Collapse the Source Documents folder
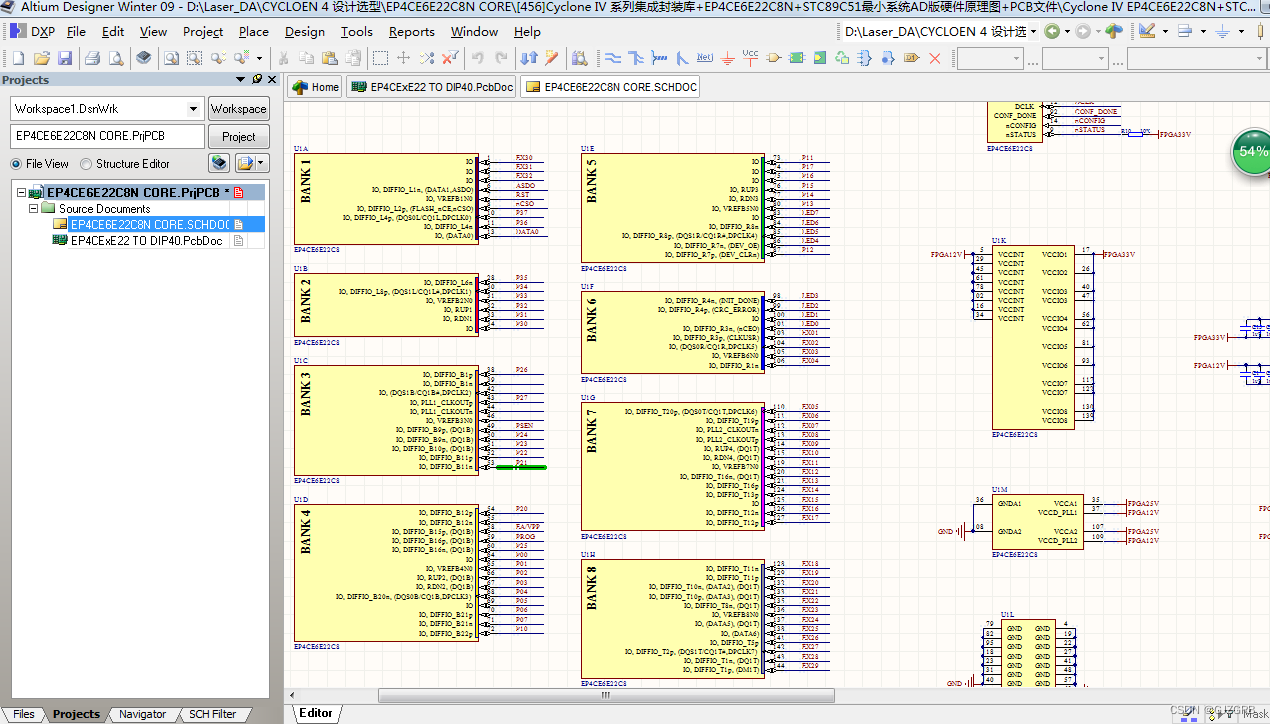Image resolution: width=1270 pixels, height=724 pixels. (34, 209)
